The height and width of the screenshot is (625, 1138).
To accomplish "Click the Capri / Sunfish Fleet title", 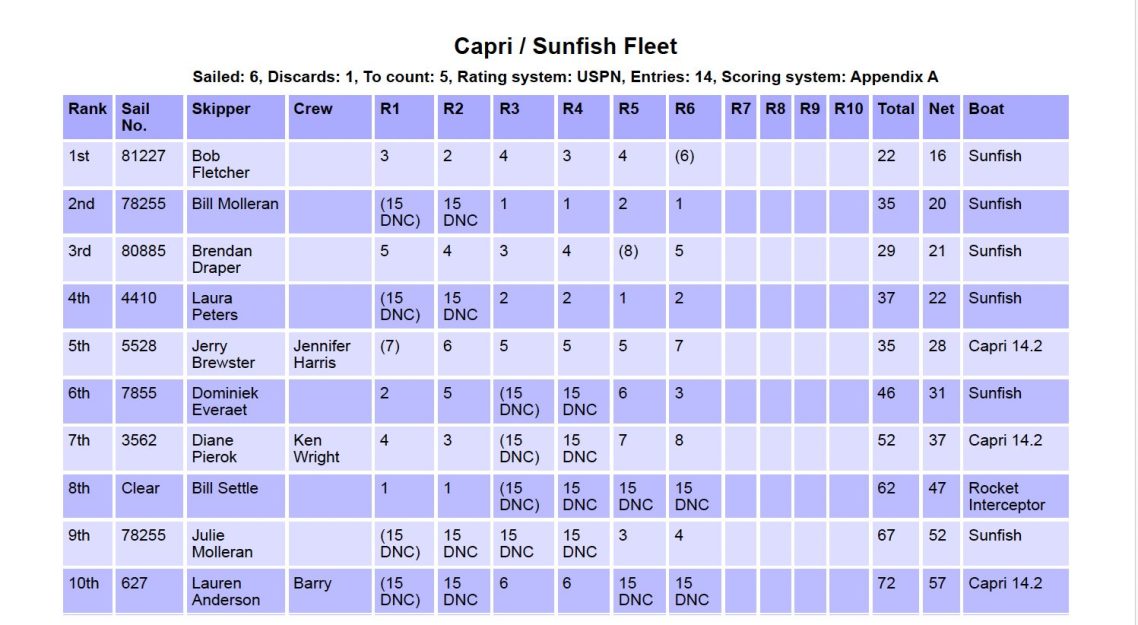I will [x=565, y=46].
